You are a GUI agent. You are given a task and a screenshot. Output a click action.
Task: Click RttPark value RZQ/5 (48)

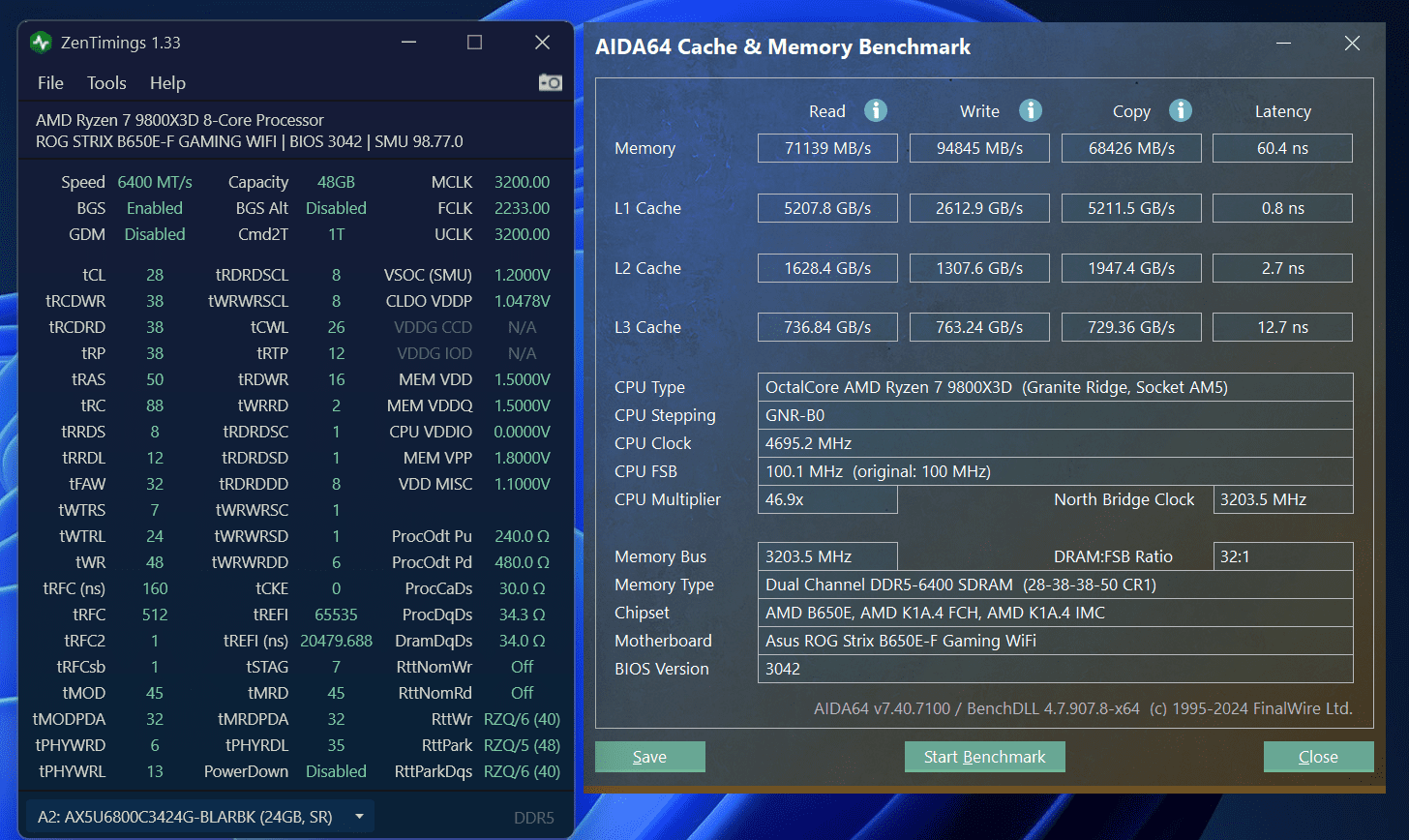pyautogui.click(x=522, y=745)
